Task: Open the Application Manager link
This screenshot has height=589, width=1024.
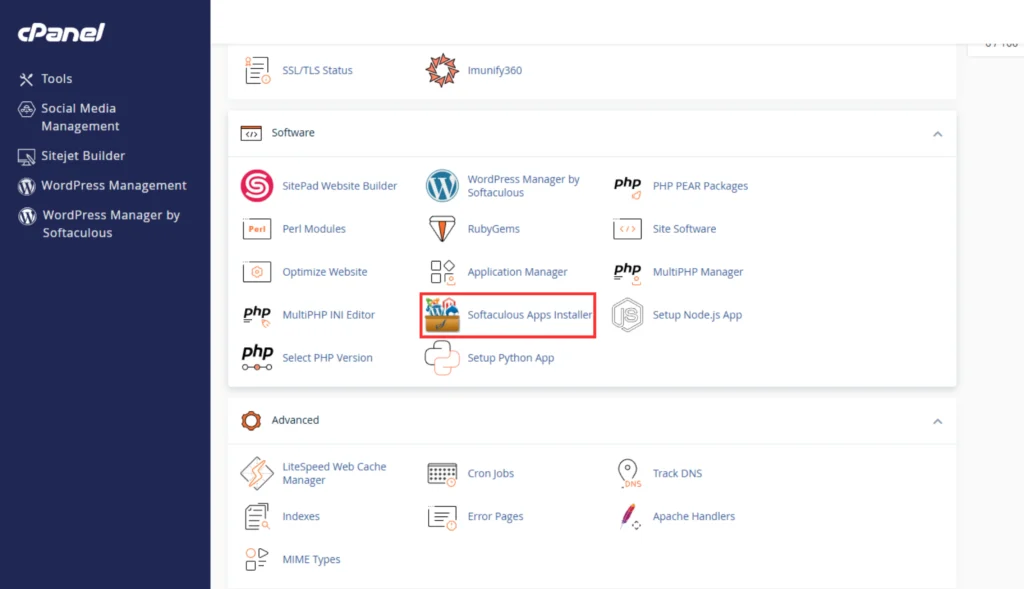Action: (517, 272)
